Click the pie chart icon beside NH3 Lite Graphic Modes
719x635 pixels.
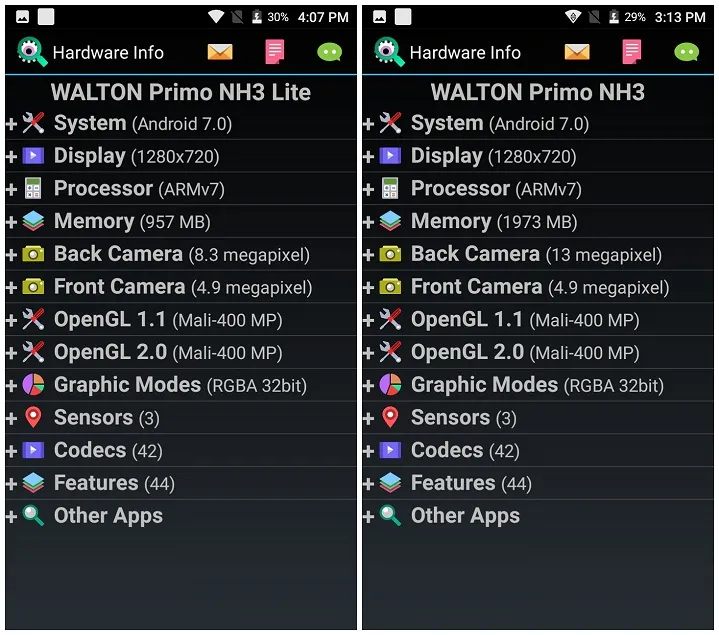click(x=33, y=385)
